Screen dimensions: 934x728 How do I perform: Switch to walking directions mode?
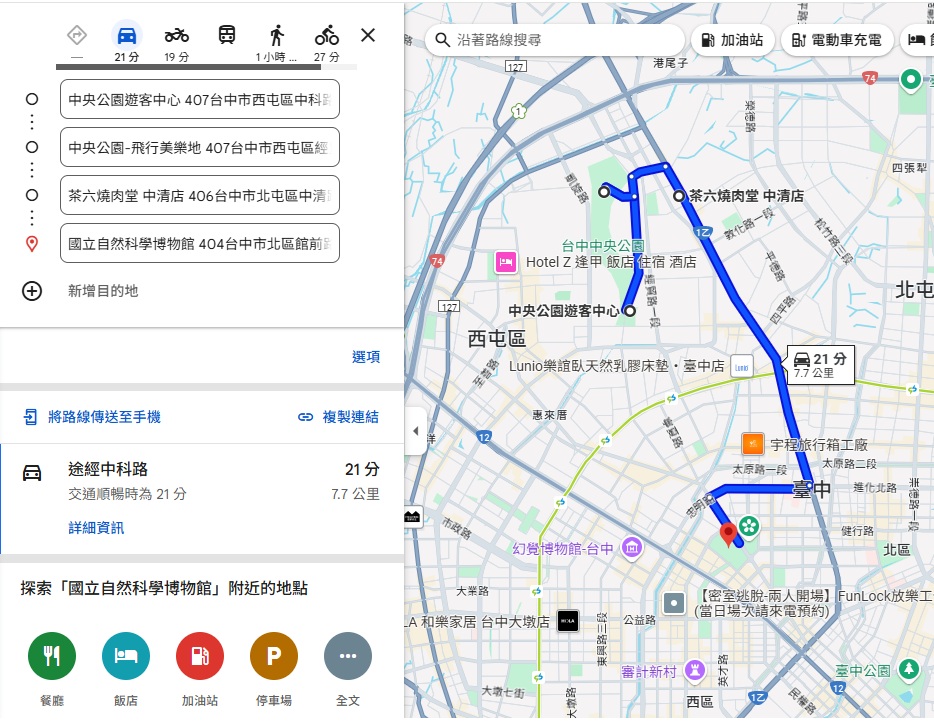[x=277, y=41]
